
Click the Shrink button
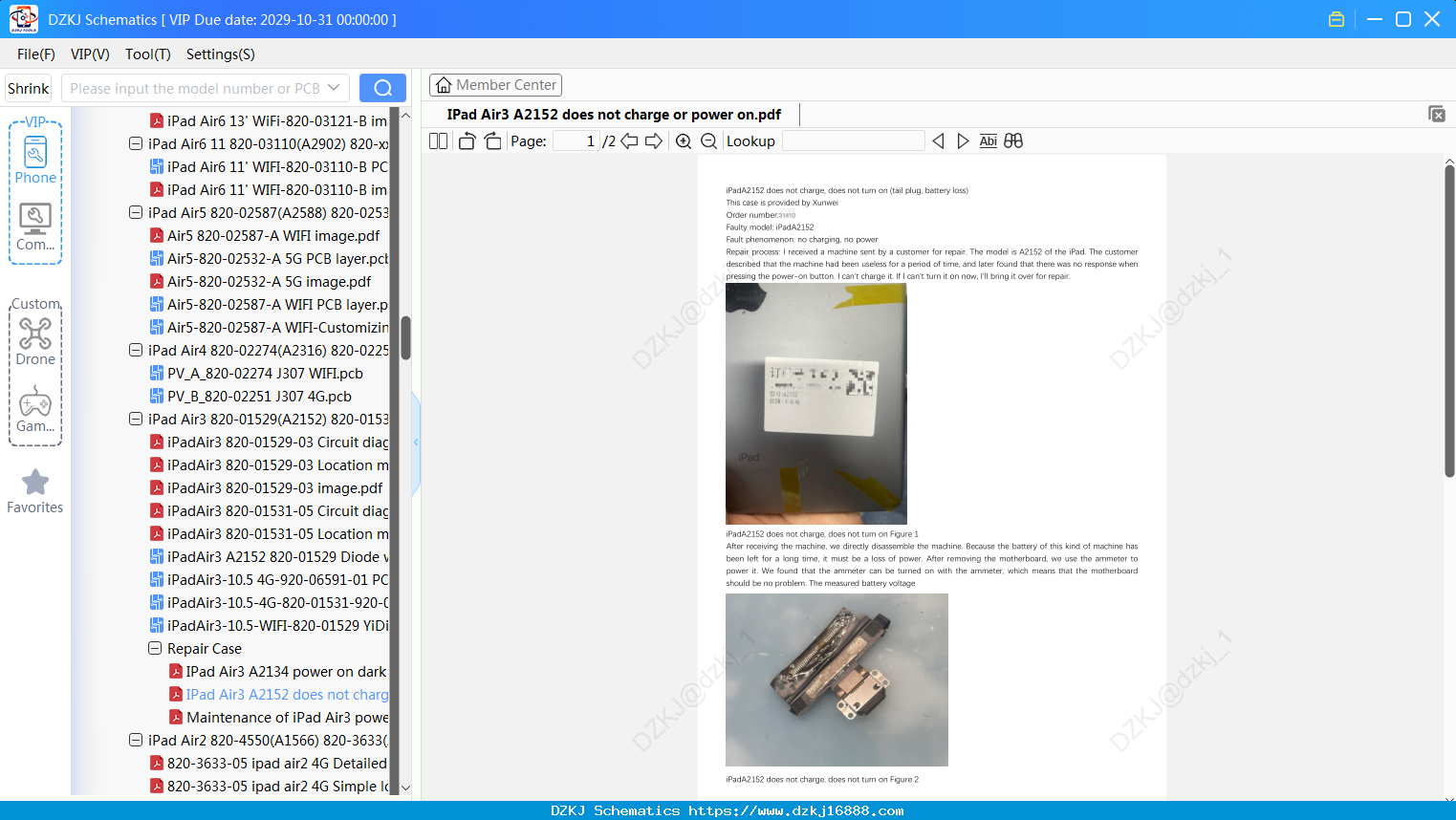pos(29,88)
